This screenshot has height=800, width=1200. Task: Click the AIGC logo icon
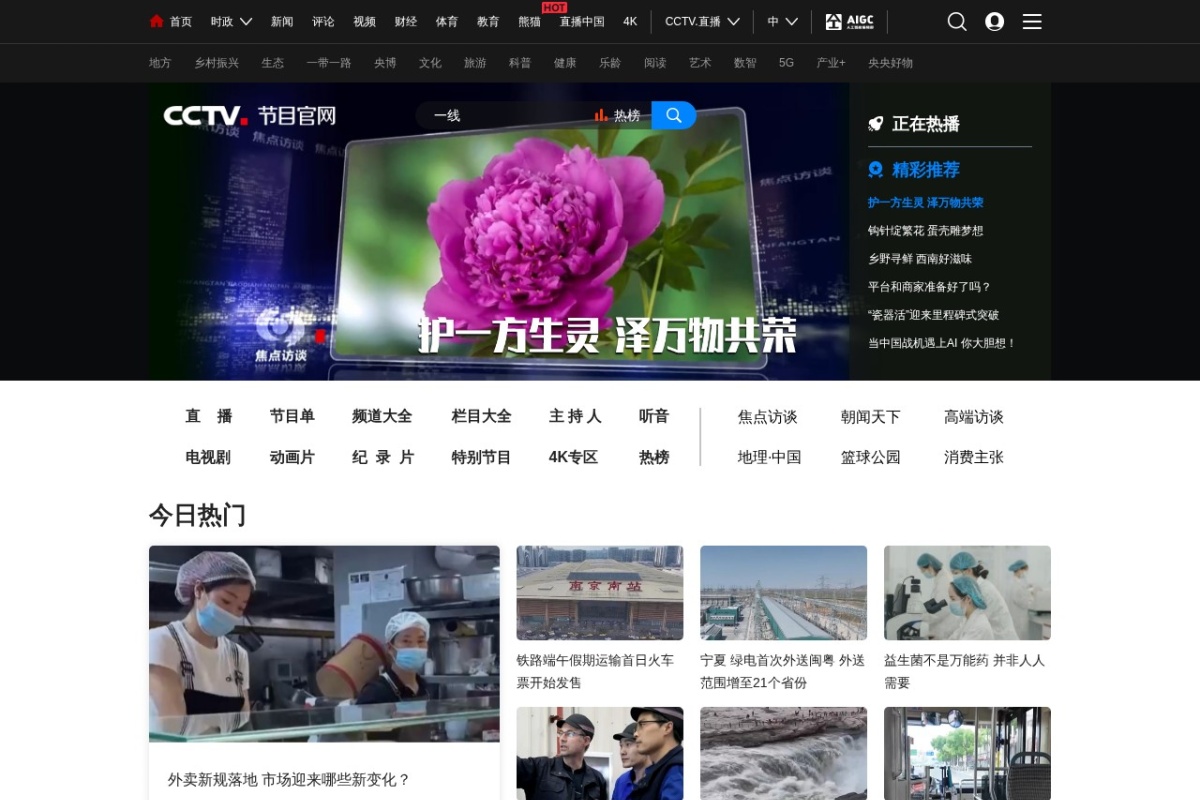click(849, 21)
